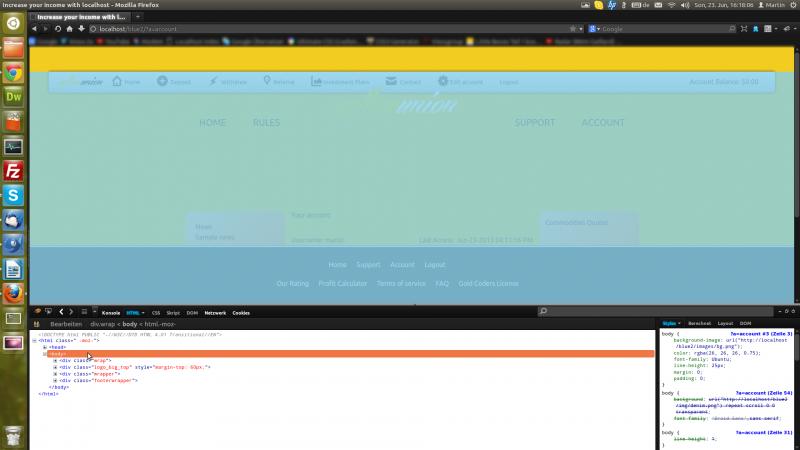Expand the head node in HTML tree
Viewport: 800px width, 450px height.
click(x=44, y=346)
